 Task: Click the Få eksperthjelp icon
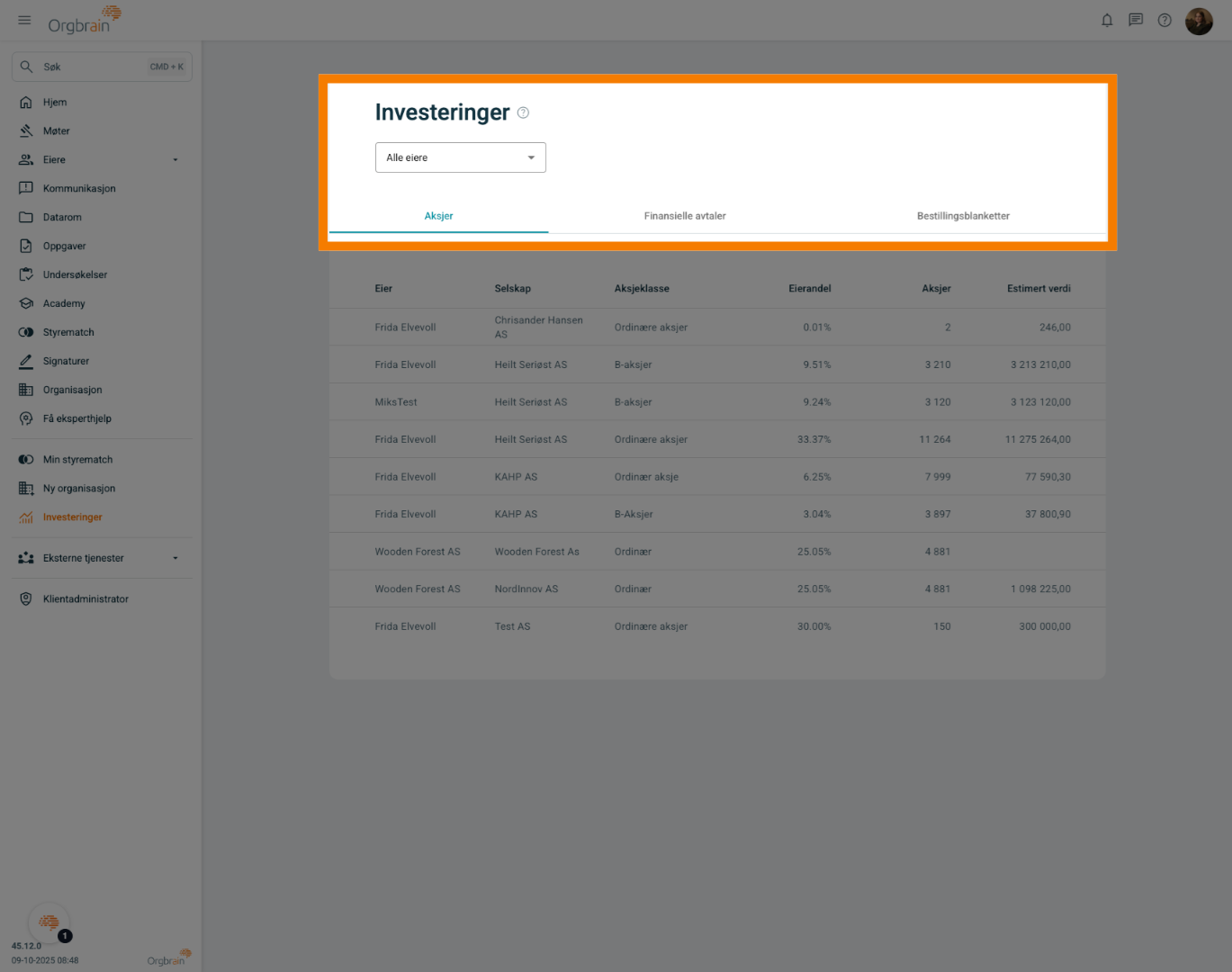pos(26,419)
